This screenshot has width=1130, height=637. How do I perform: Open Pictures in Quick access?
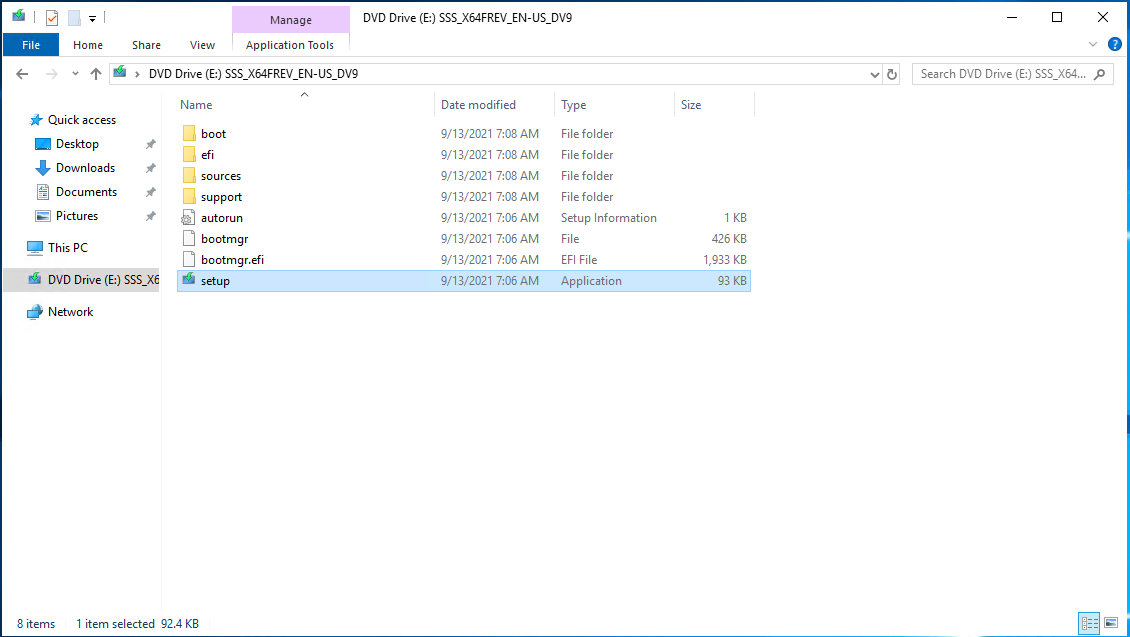[x=76, y=215]
